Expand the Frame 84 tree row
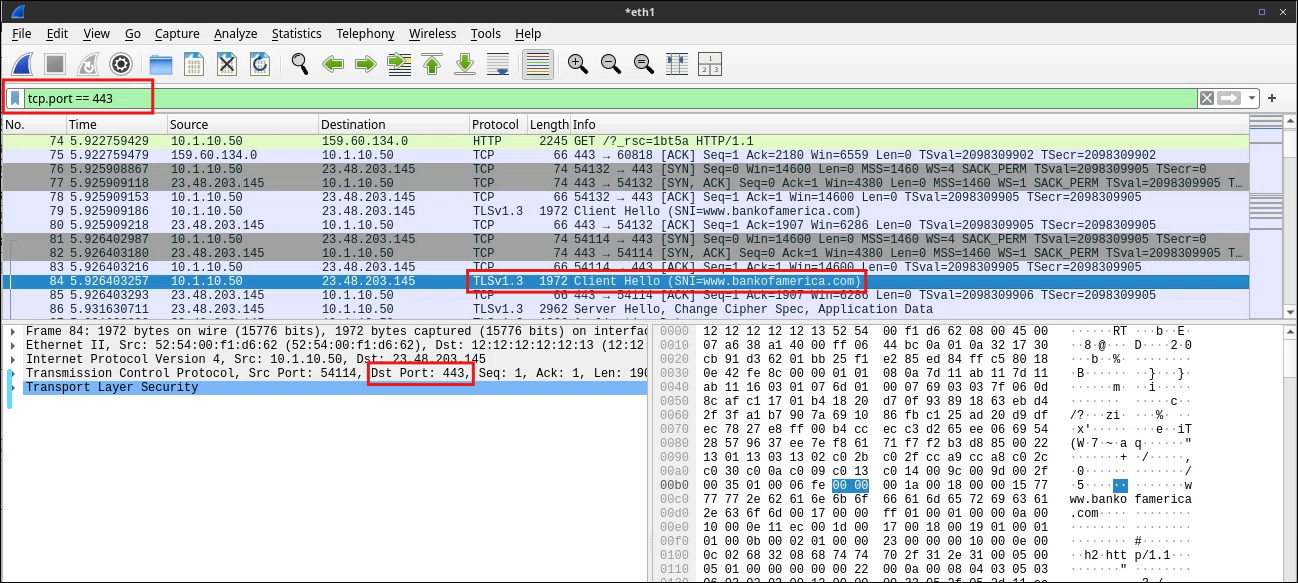The image size is (1298, 583). click(12, 331)
